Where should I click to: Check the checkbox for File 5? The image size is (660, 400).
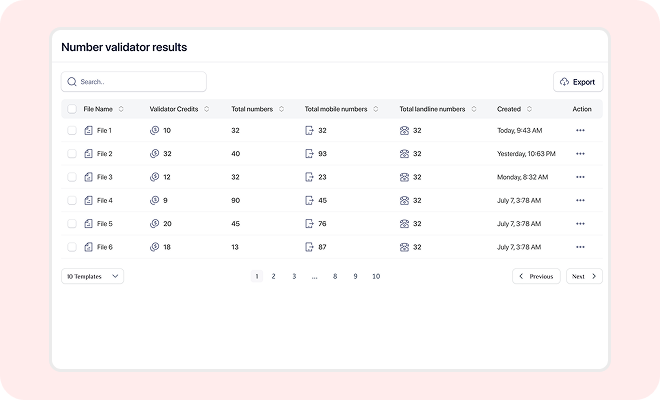pos(72,224)
